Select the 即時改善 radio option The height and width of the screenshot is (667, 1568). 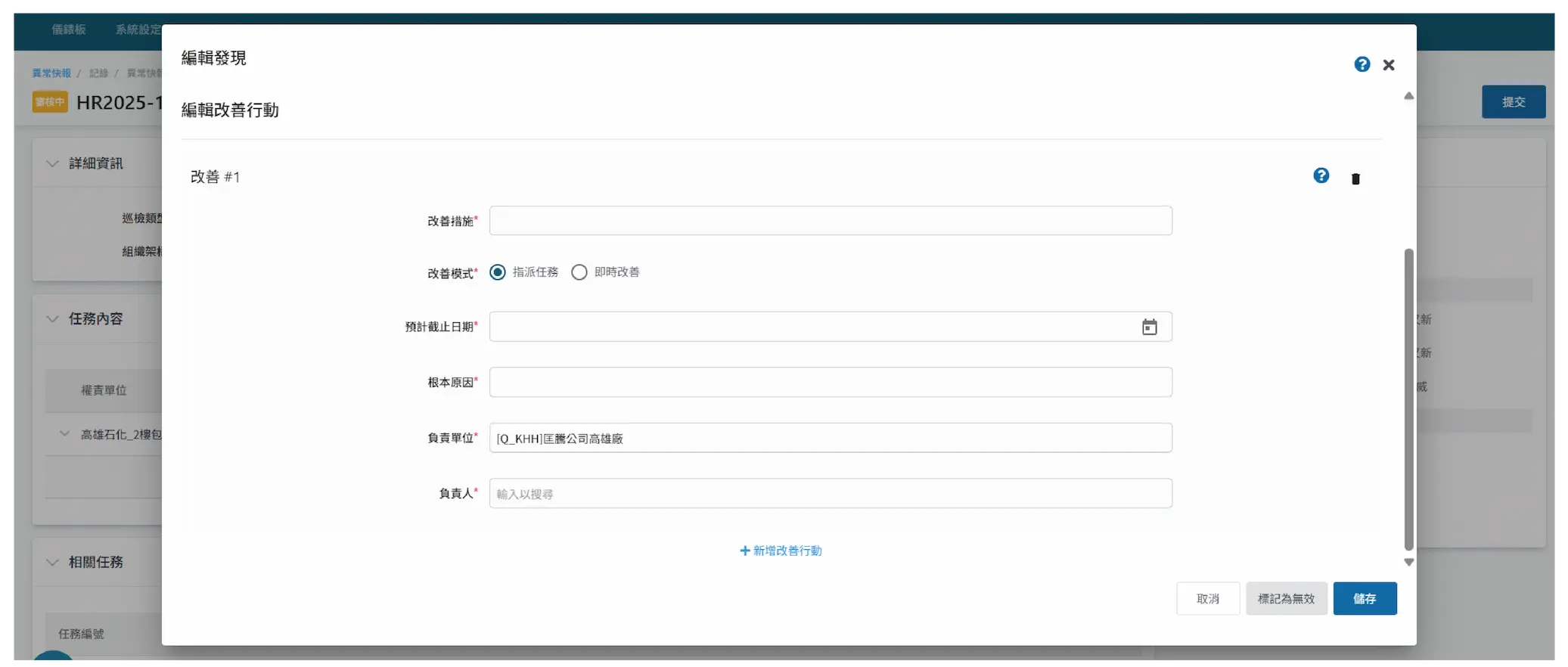(579, 272)
